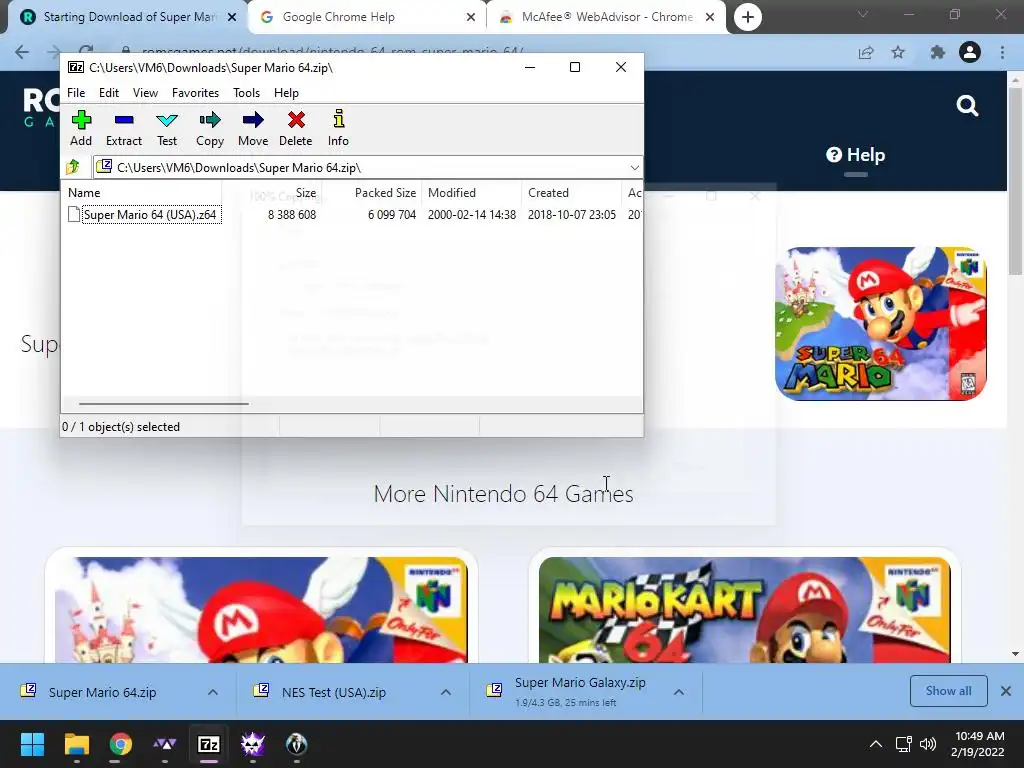Open the volume control in system tray
The width and height of the screenshot is (1024, 768).
point(927,744)
